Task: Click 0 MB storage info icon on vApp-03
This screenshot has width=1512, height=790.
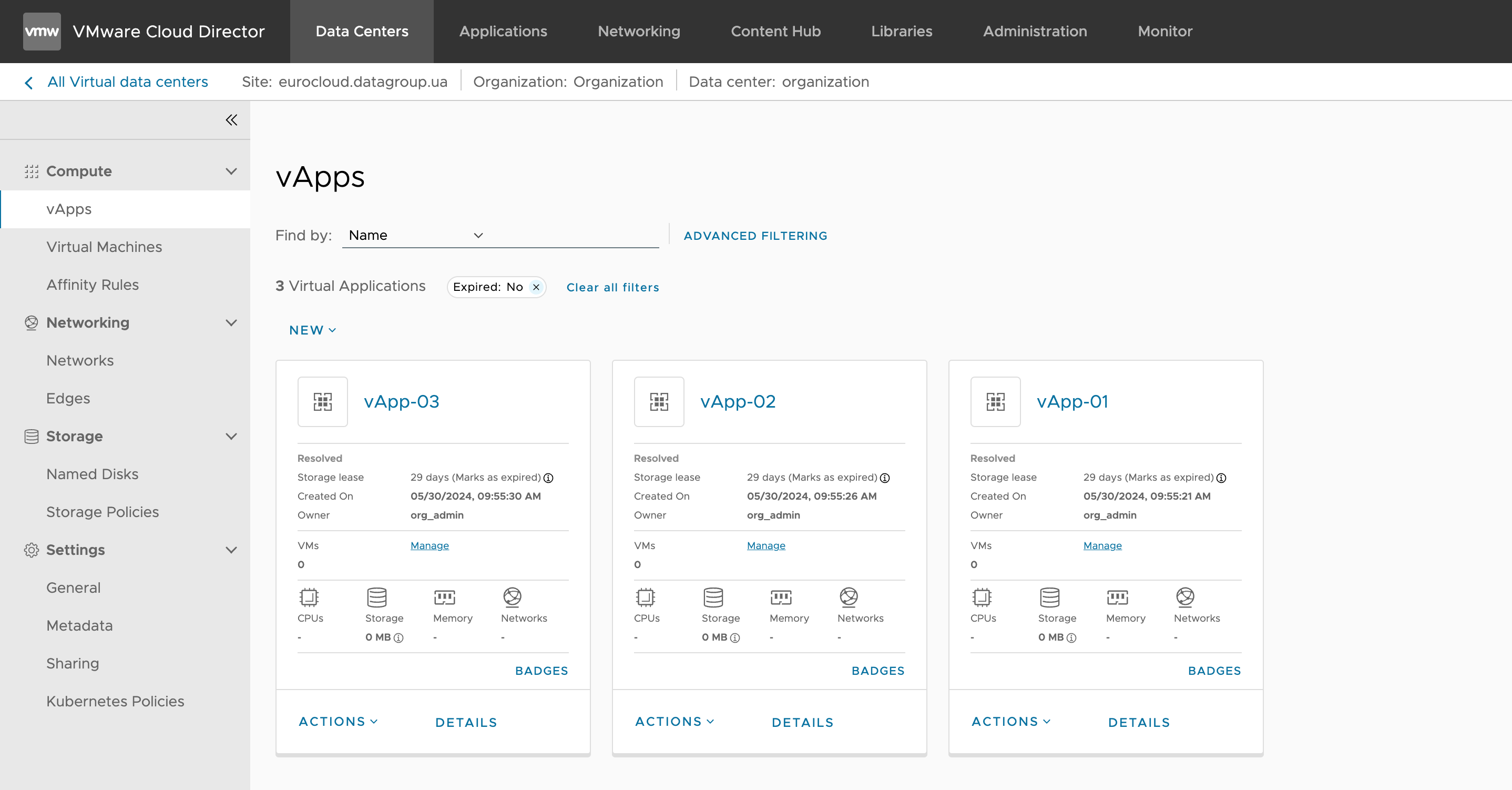Action: 399,638
